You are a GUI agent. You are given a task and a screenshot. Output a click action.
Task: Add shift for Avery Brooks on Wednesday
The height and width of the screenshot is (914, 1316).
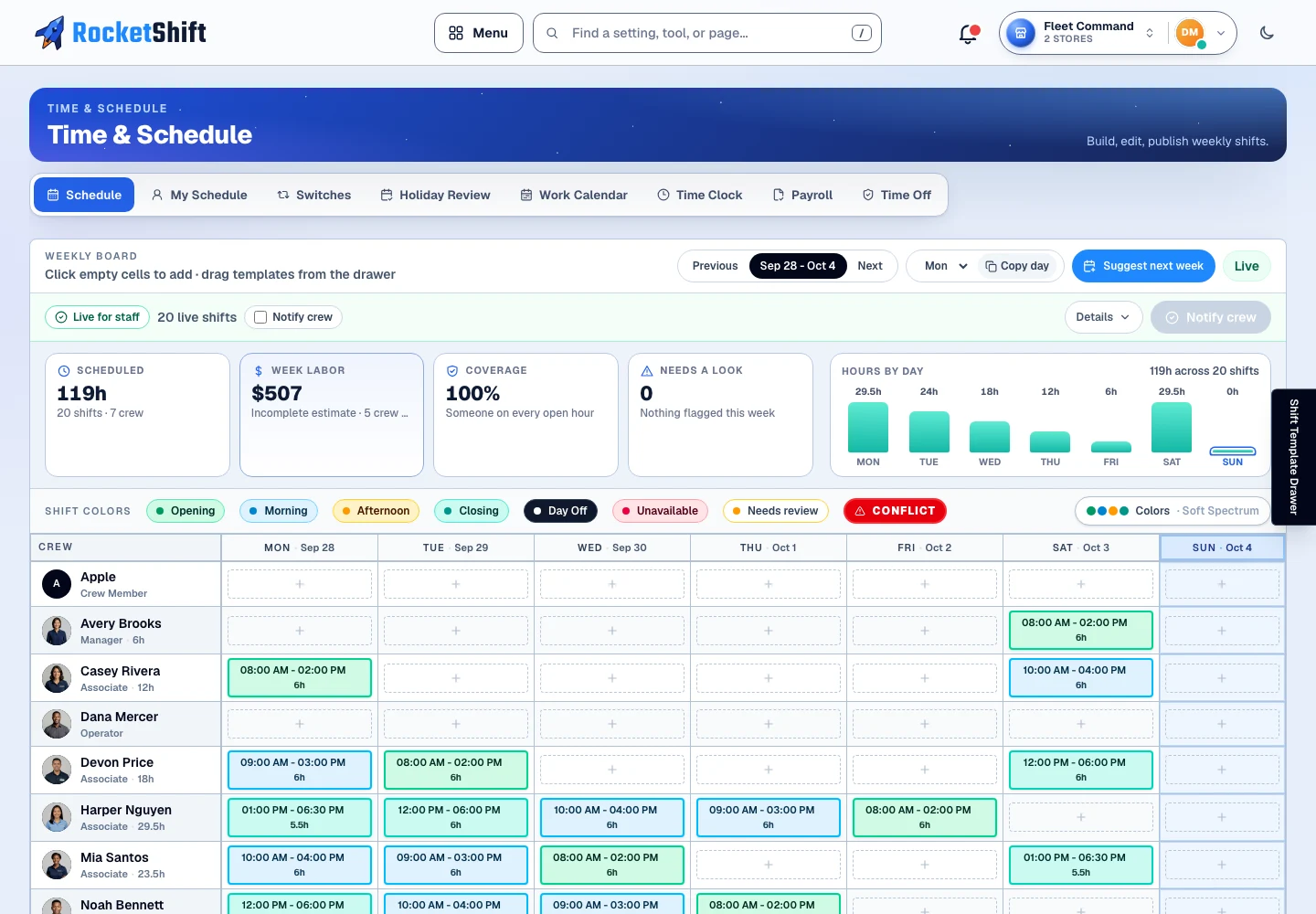[612, 631]
